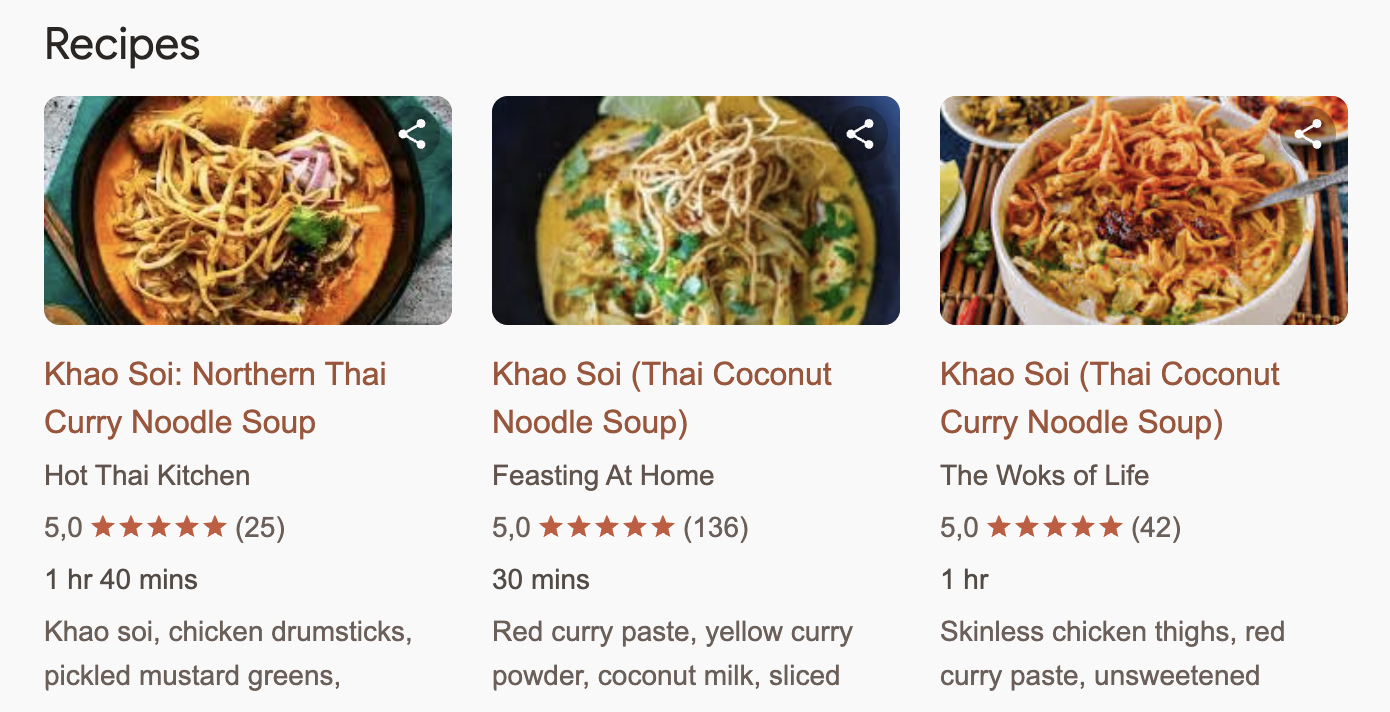Click share icon on Woks of Life recipe
Viewport: 1390px width, 712px height.
[1308, 134]
